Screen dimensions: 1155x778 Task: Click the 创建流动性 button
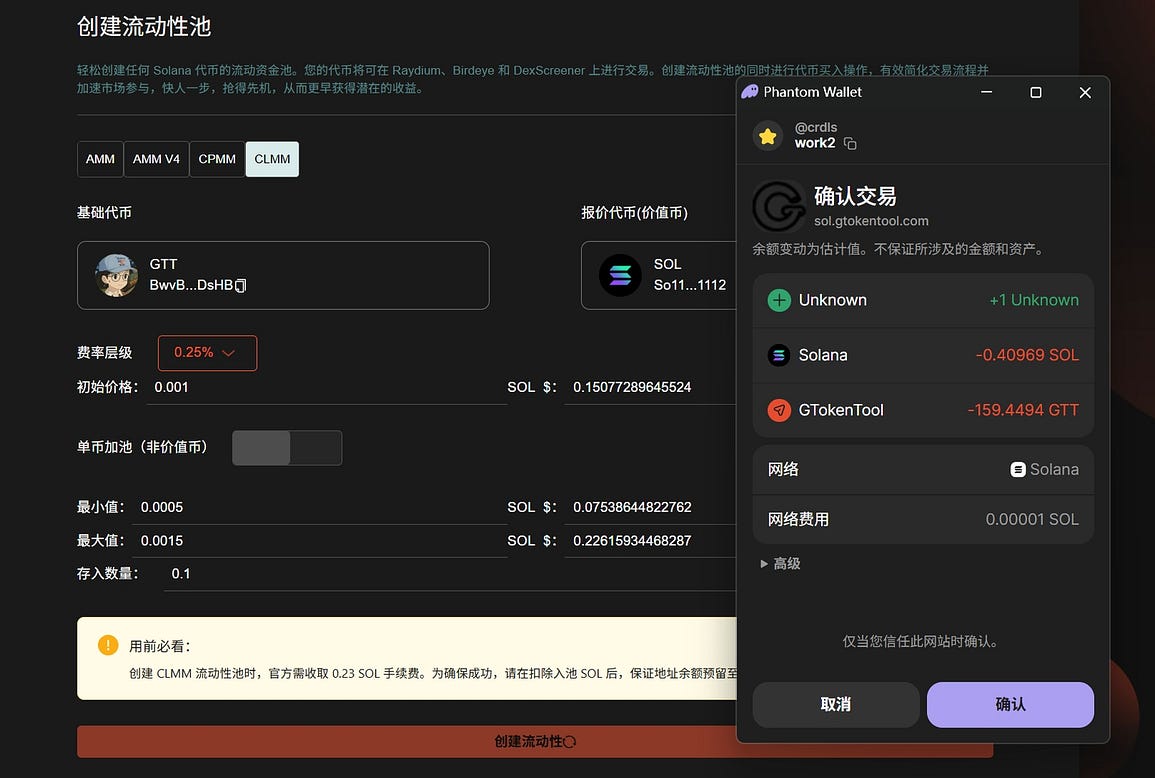pyautogui.click(x=535, y=741)
